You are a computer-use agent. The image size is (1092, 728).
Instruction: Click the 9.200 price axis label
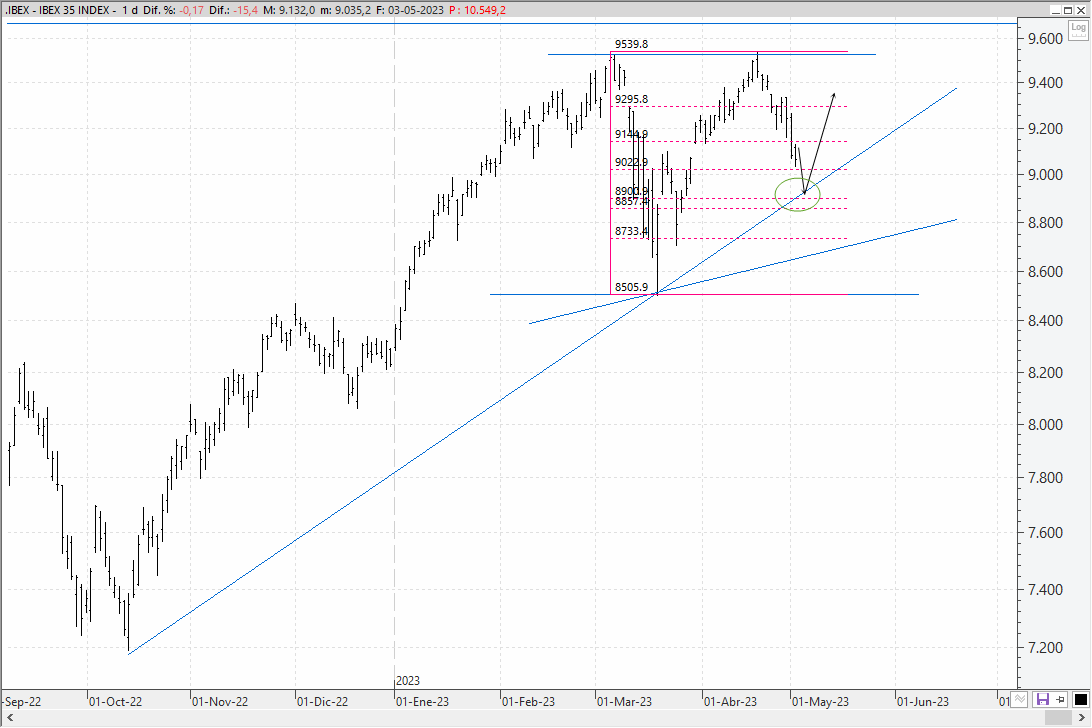click(1045, 129)
